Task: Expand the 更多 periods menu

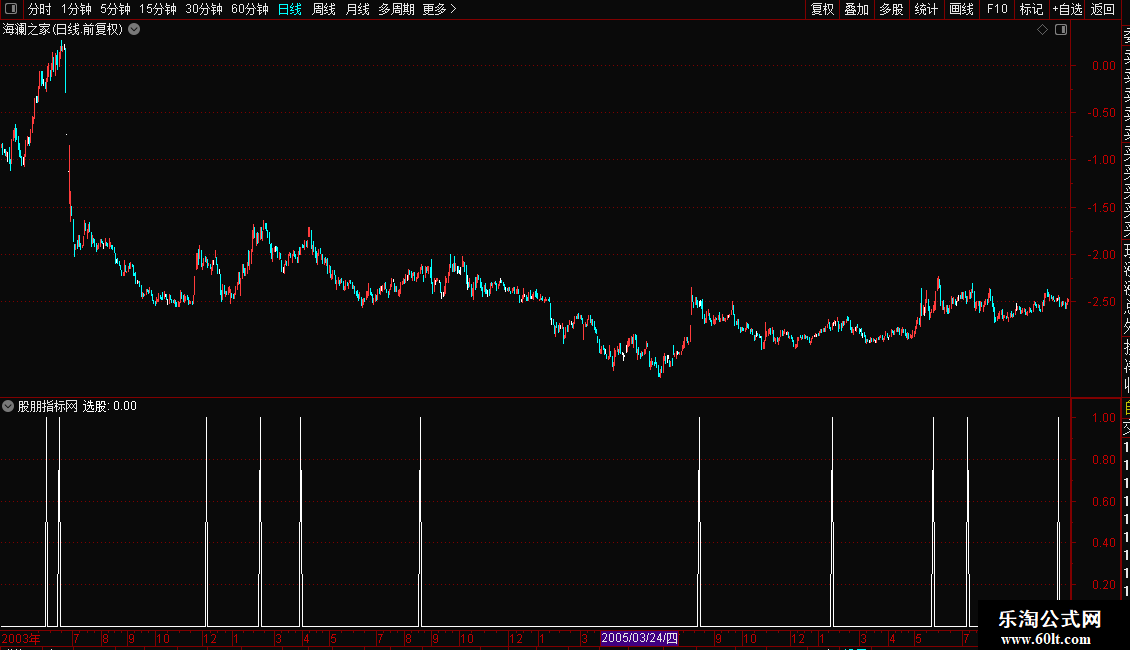Action: coord(439,9)
